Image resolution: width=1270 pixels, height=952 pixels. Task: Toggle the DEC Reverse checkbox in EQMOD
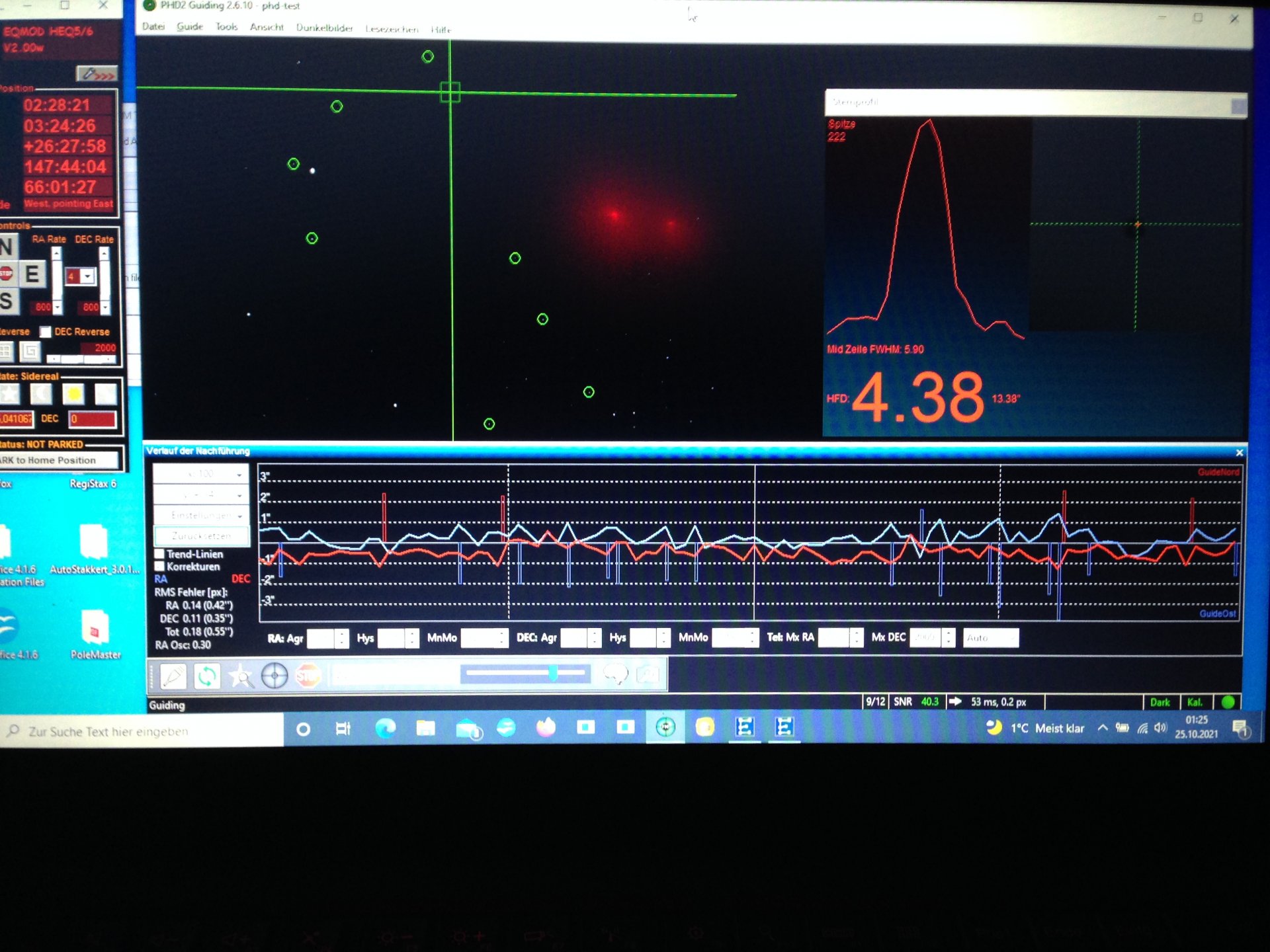pyautogui.click(x=46, y=332)
